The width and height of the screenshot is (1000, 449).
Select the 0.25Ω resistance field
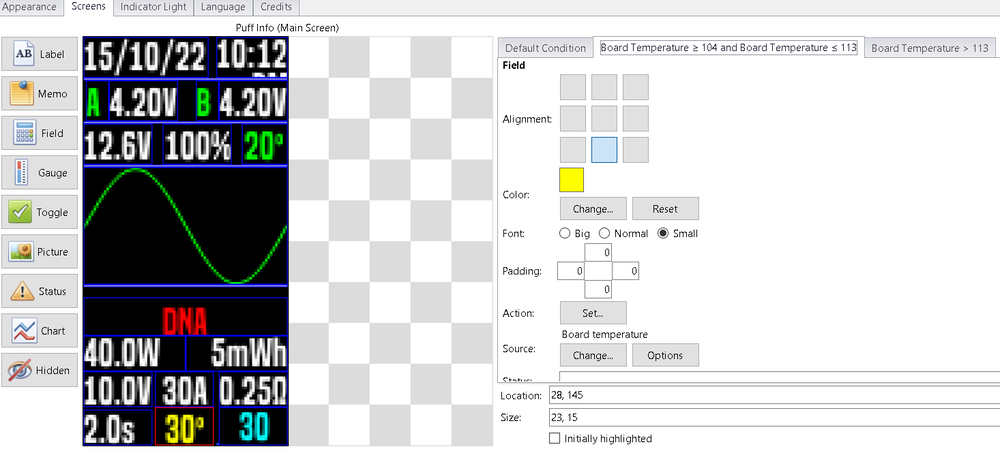pyautogui.click(x=253, y=390)
